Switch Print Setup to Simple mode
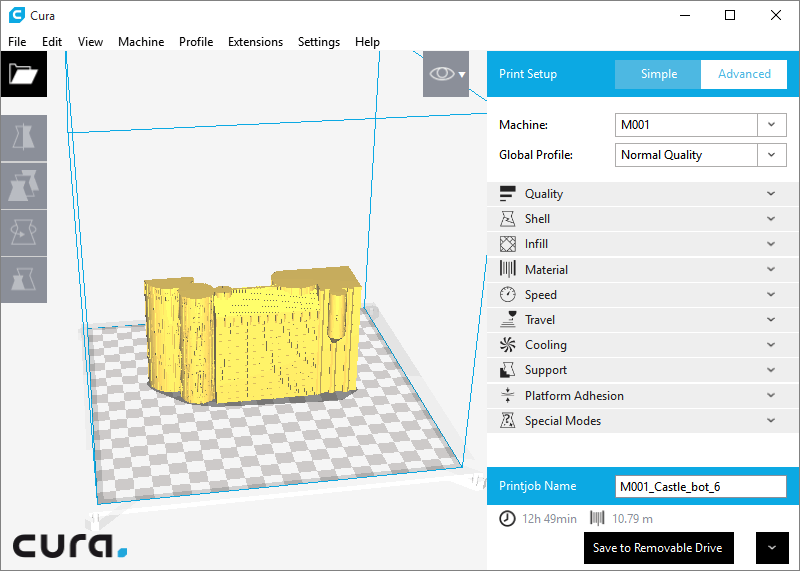Image resolution: width=800 pixels, height=571 pixels. point(658,74)
